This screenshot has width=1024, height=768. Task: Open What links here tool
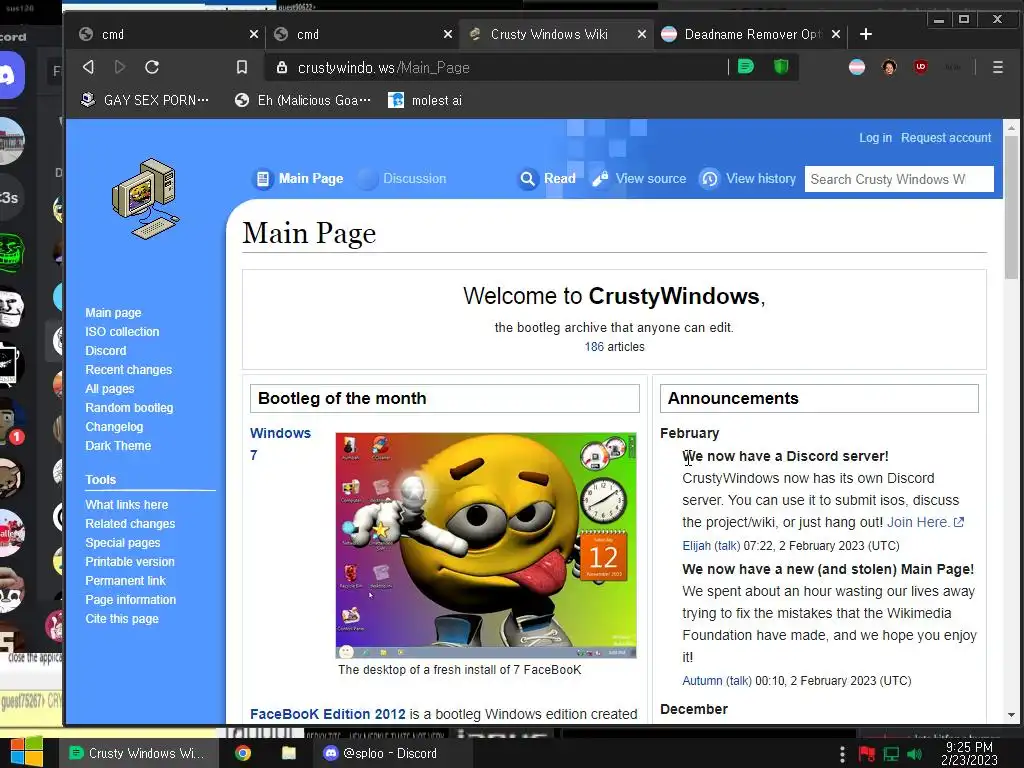pyautogui.click(x=127, y=505)
